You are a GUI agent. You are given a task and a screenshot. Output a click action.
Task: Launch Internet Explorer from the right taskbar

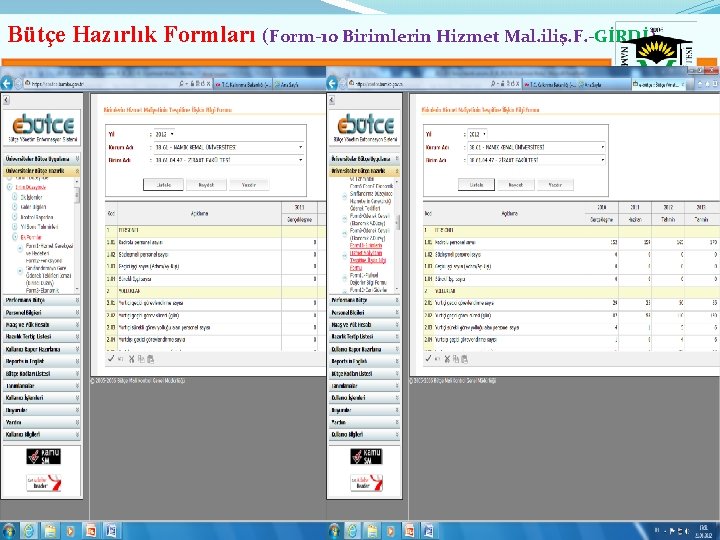tap(352, 531)
